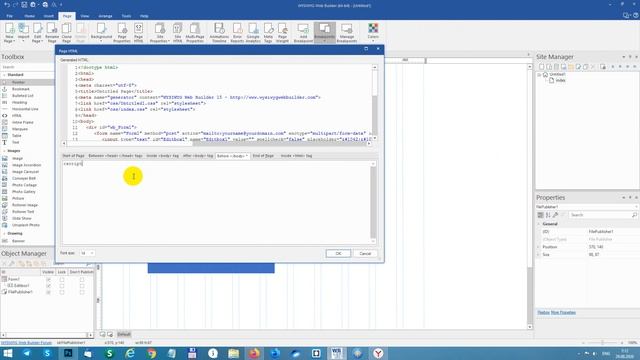Select the Start of Page tab
640x360 pixels.
pyautogui.click(x=73, y=156)
